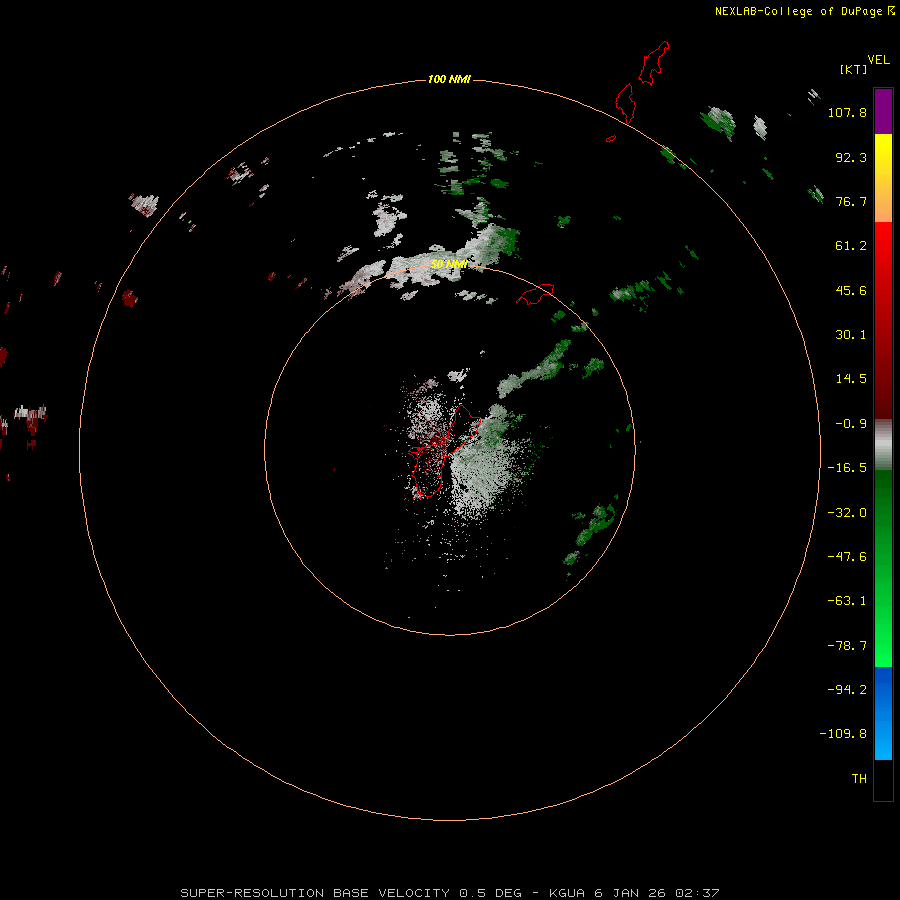This screenshot has width=900, height=900.
Task: Click the -78.7 legend value
Action: click(x=847, y=646)
